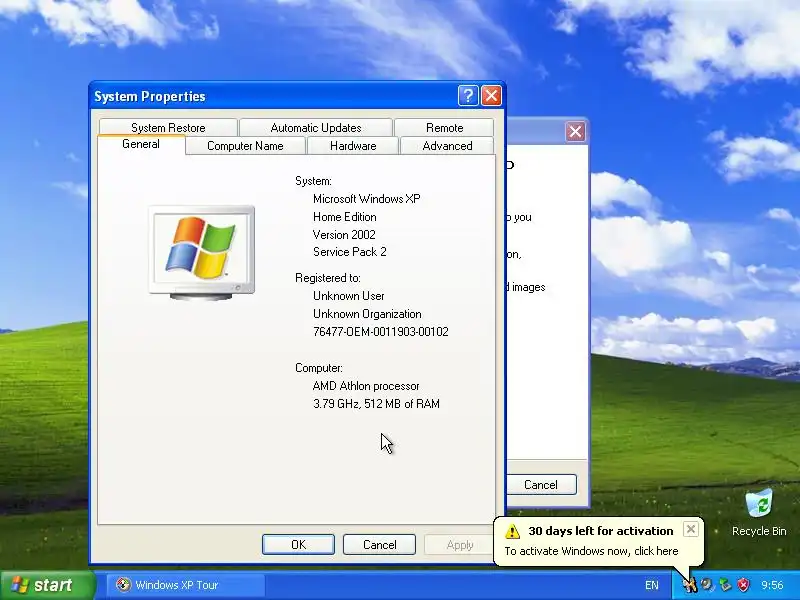This screenshot has height=600, width=800.
Task: Click the 'System:' label
Action: [x=313, y=181]
